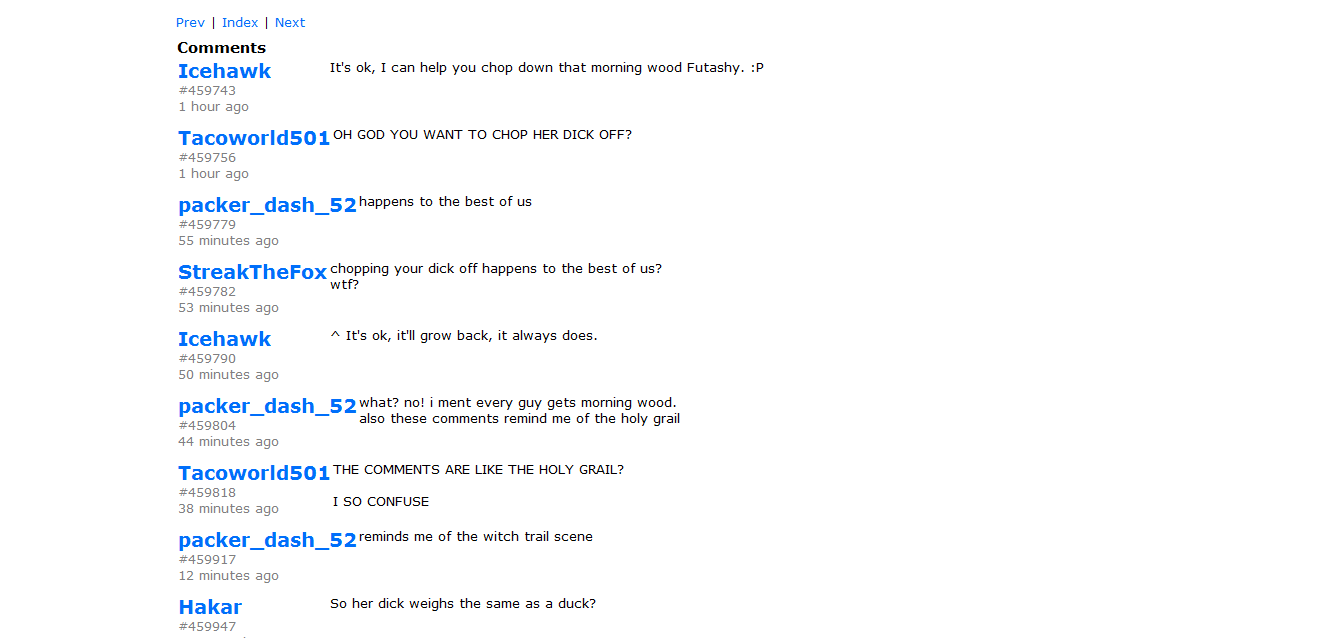Visit StreakTheFox's user profile link
Screen dimensions: 1341x638
click(252, 272)
